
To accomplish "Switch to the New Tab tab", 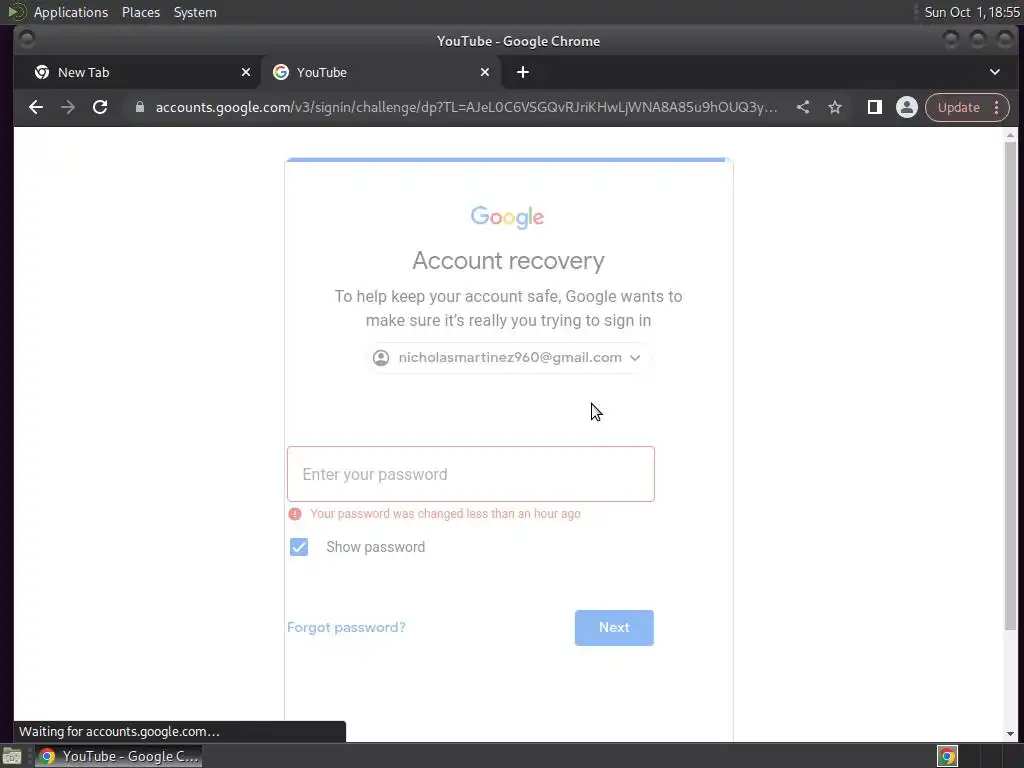I will [138, 72].
